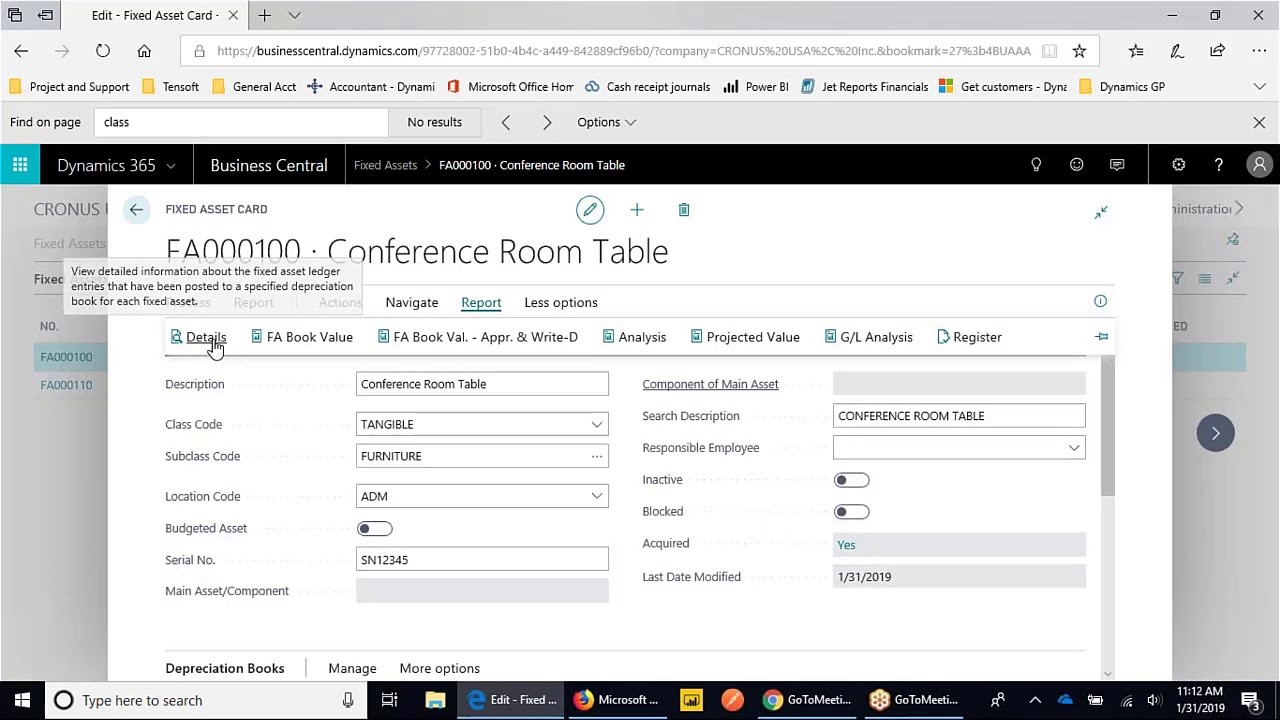Toggle the Inactive switch
The image size is (1280, 720).
tap(852, 480)
